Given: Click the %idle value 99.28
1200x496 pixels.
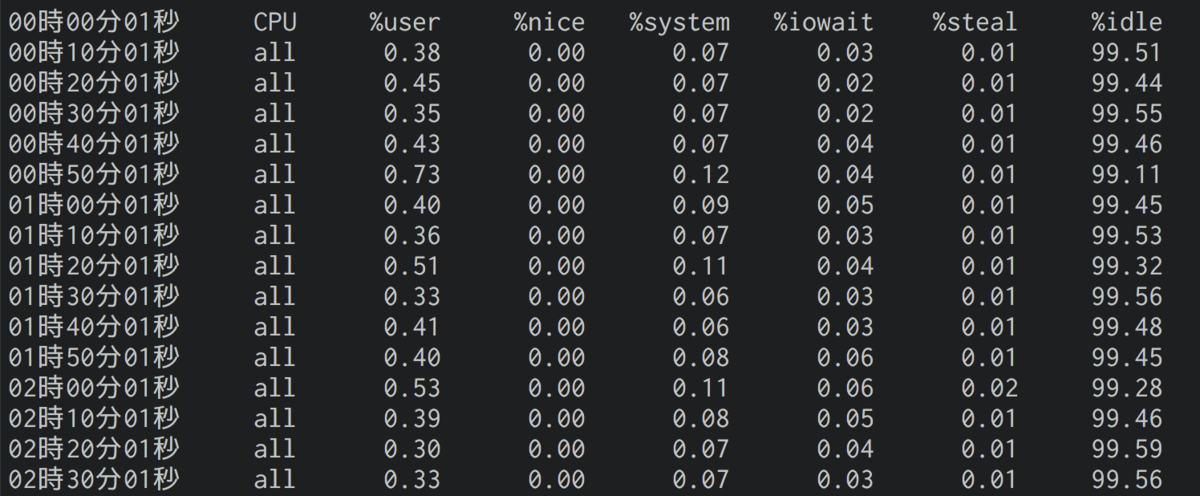Looking at the screenshot, I should (1127, 389).
